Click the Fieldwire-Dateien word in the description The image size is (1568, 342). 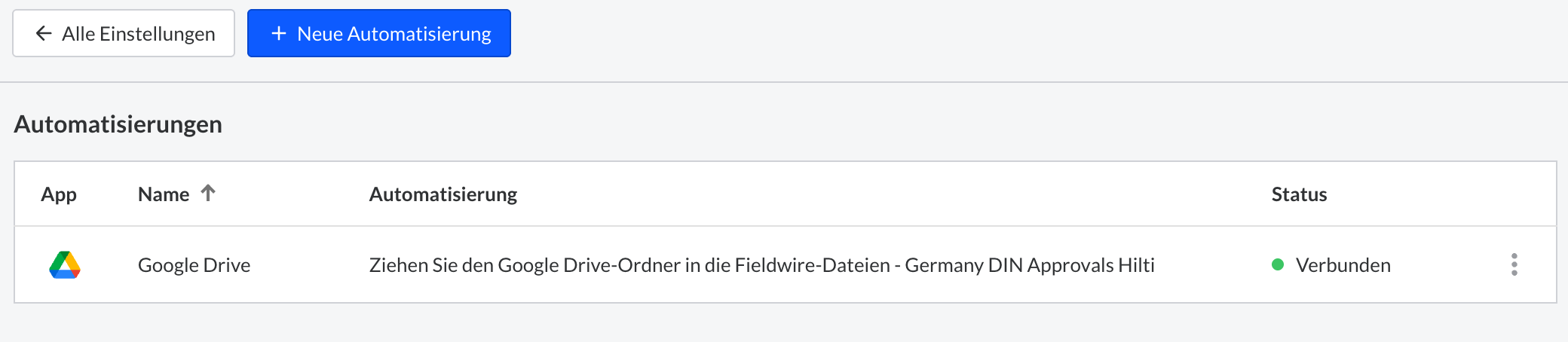tap(813, 265)
